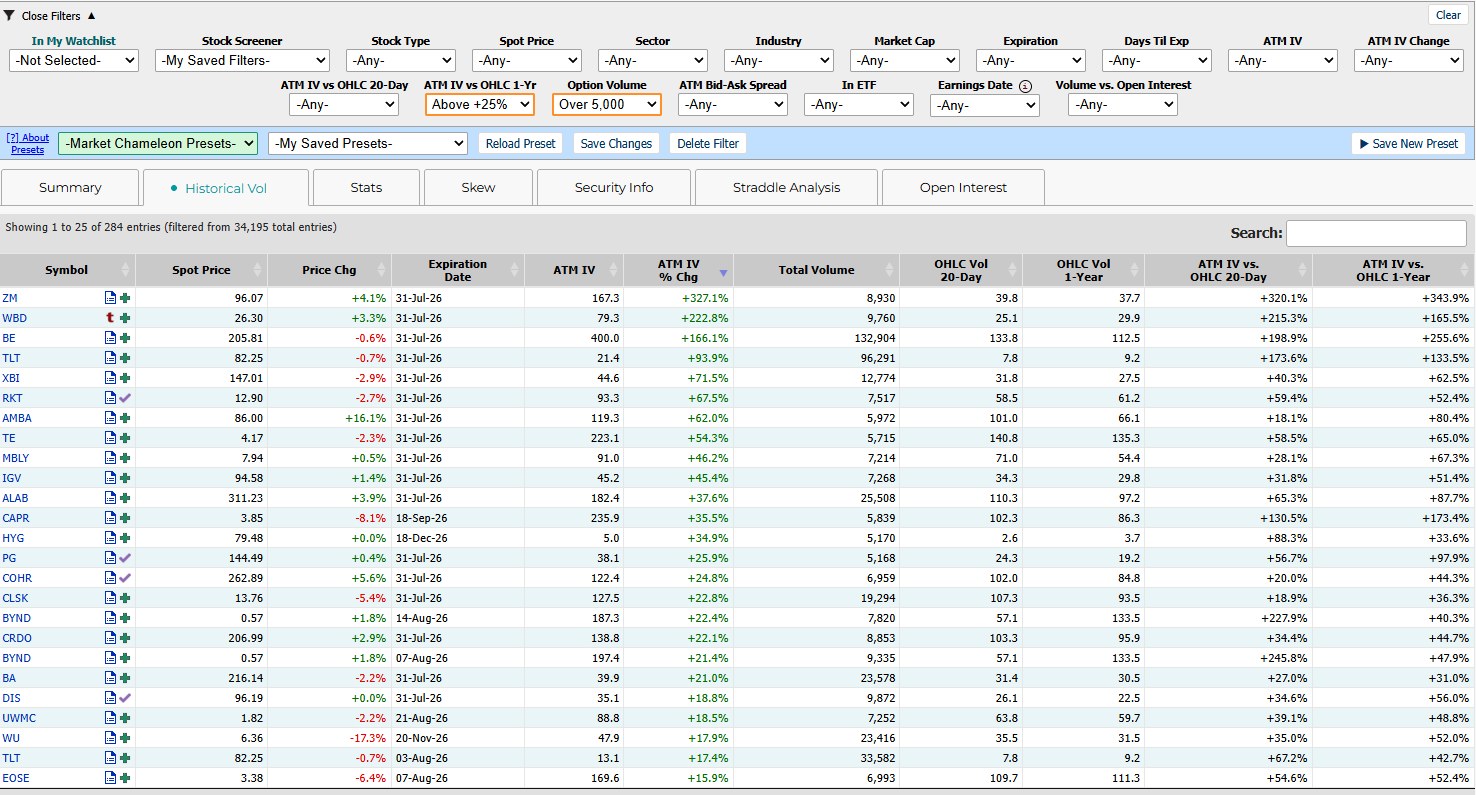
Task: Open the TE row document icon
Action: (110, 438)
